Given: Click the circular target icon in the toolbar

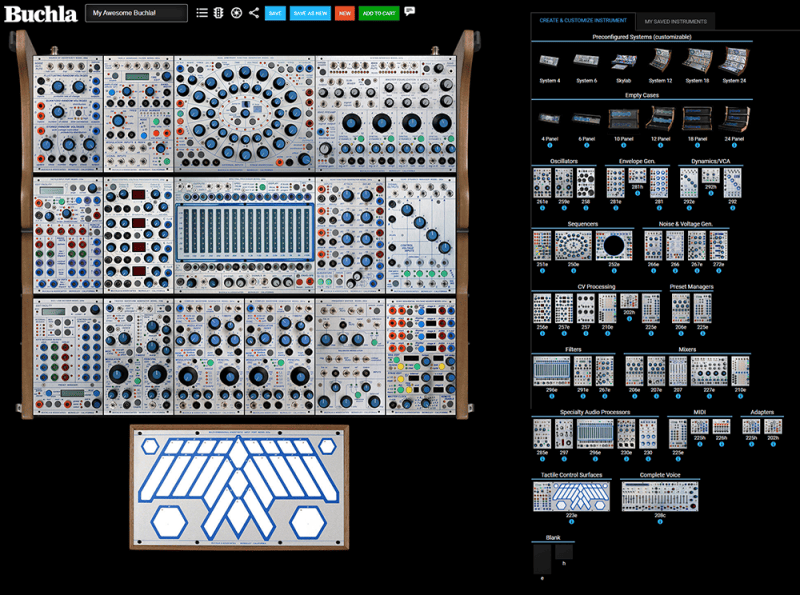Looking at the screenshot, I should pyautogui.click(x=236, y=13).
